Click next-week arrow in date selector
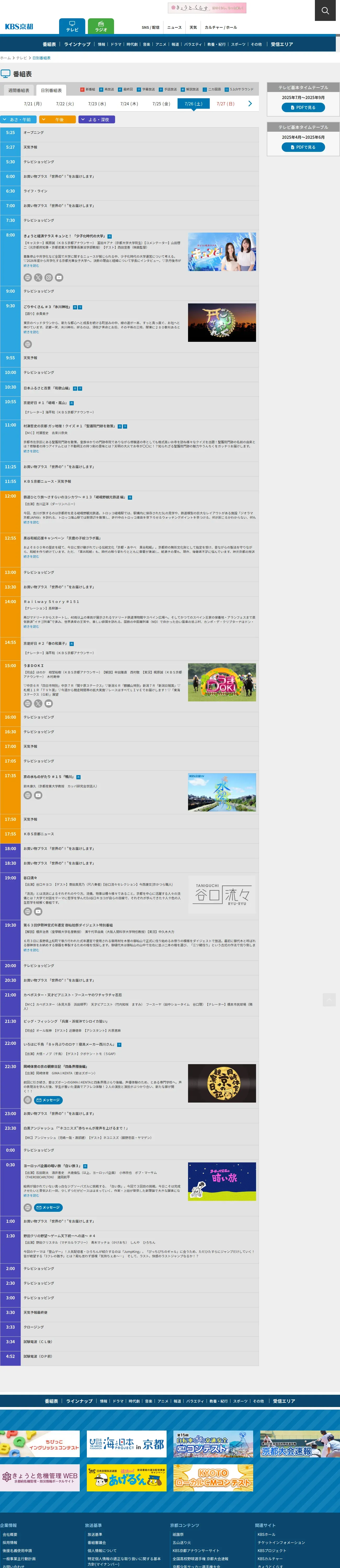The height and width of the screenshot is (1568, 340). (250, 103)
